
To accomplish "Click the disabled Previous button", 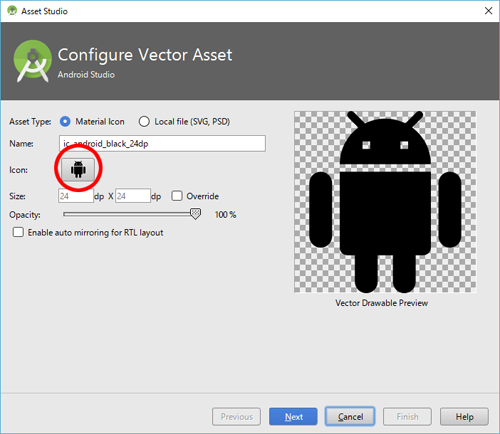I will (236, 417).
